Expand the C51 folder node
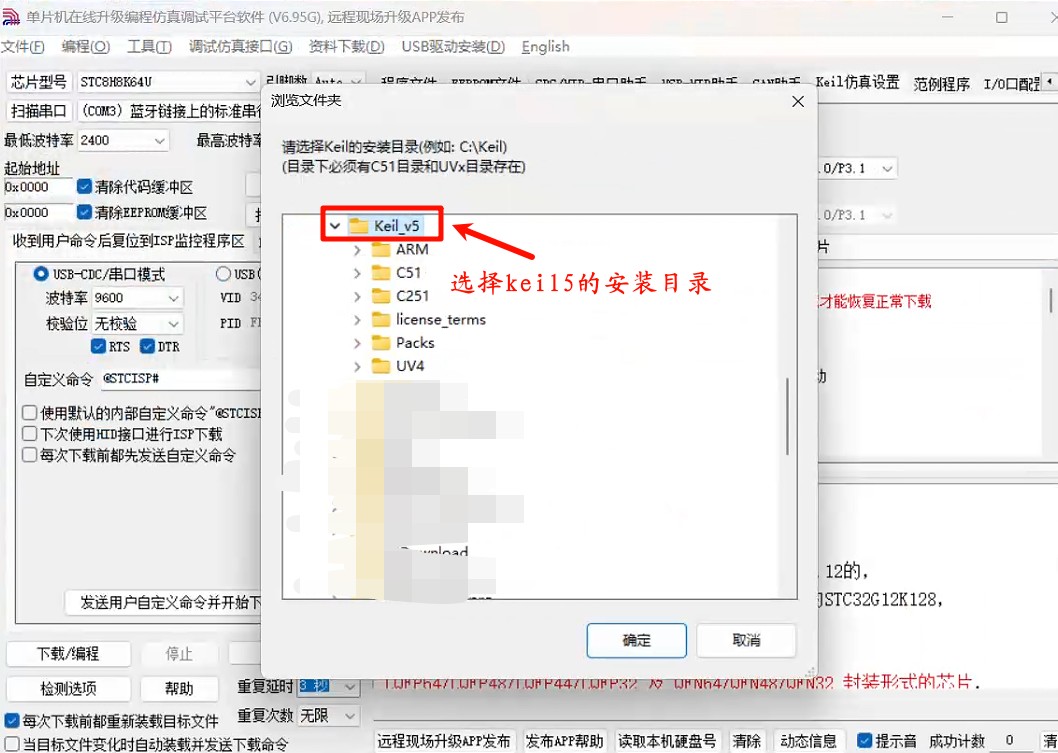The height and width of the screenshot is (753, 1058). click(357, 273)
